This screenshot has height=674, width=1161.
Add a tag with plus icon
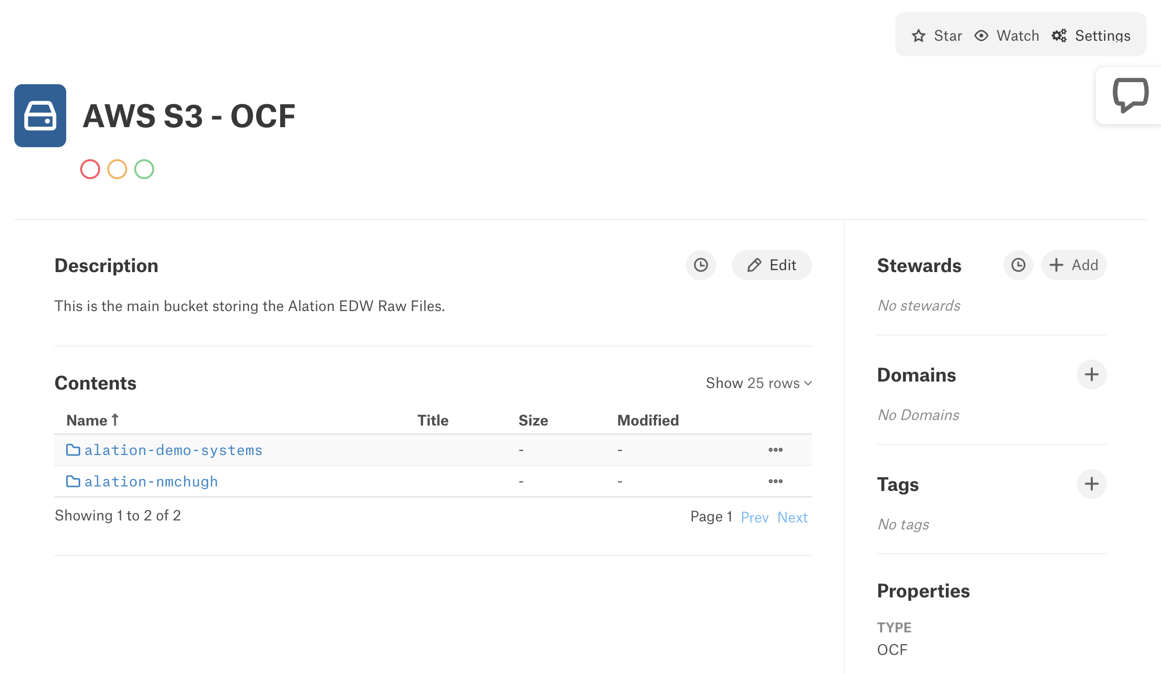tap(1091, 484)
